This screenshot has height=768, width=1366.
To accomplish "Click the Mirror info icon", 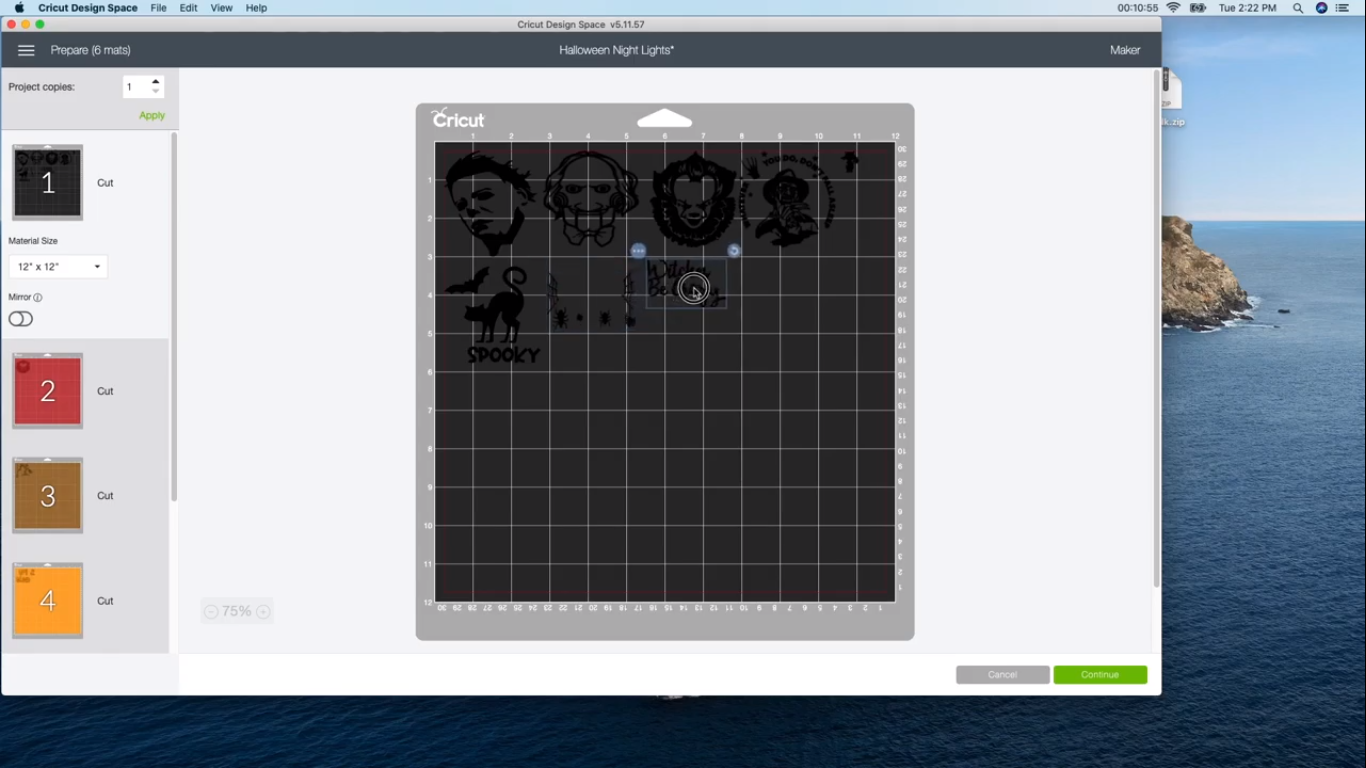I will 38,297.
